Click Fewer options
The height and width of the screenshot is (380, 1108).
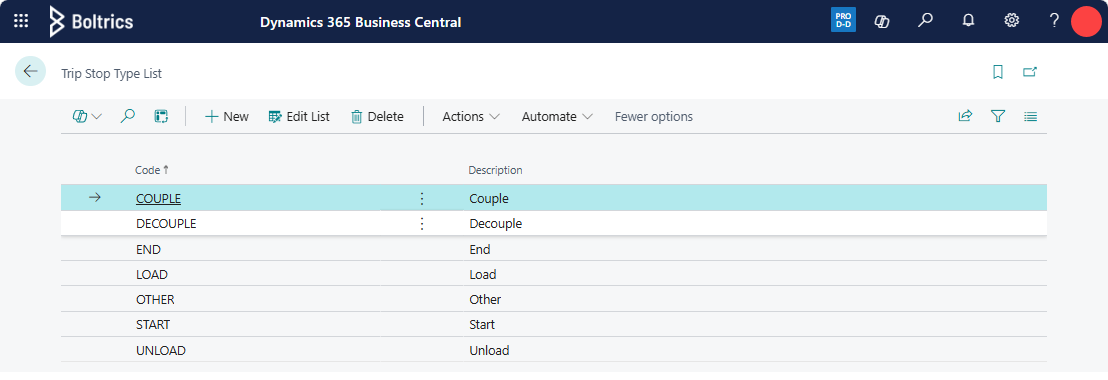click(x=654, y=117)
